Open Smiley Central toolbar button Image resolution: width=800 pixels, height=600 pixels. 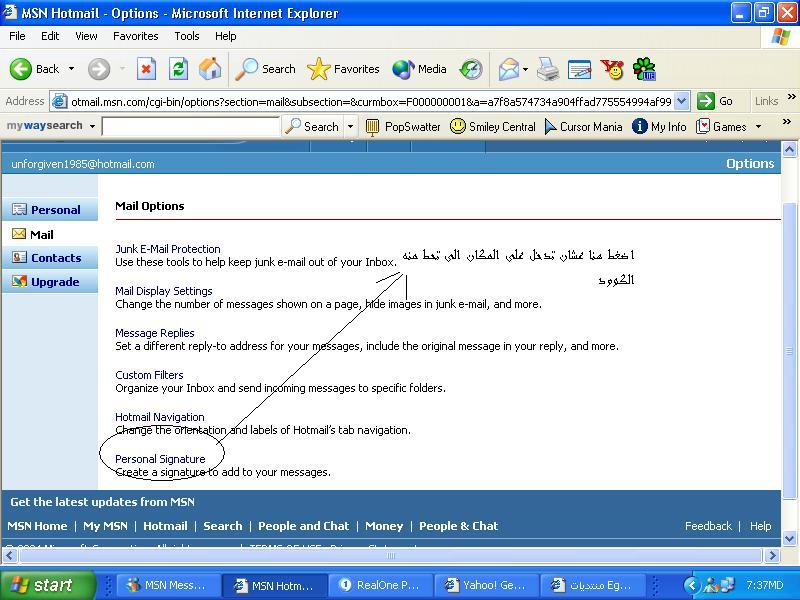click(x=493, y=127)
